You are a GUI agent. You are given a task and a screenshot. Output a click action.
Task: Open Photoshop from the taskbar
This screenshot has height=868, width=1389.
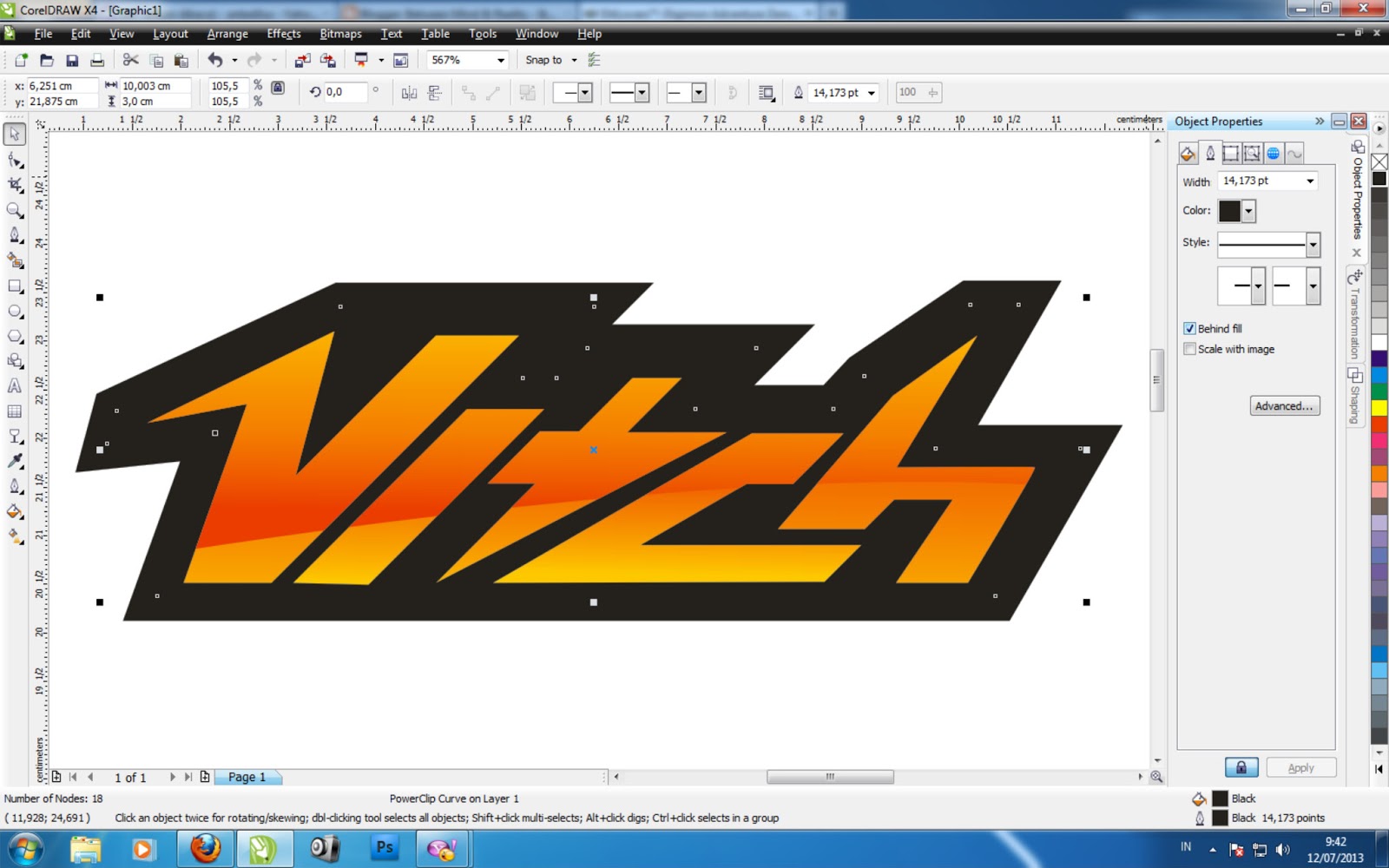coord(384,848)
